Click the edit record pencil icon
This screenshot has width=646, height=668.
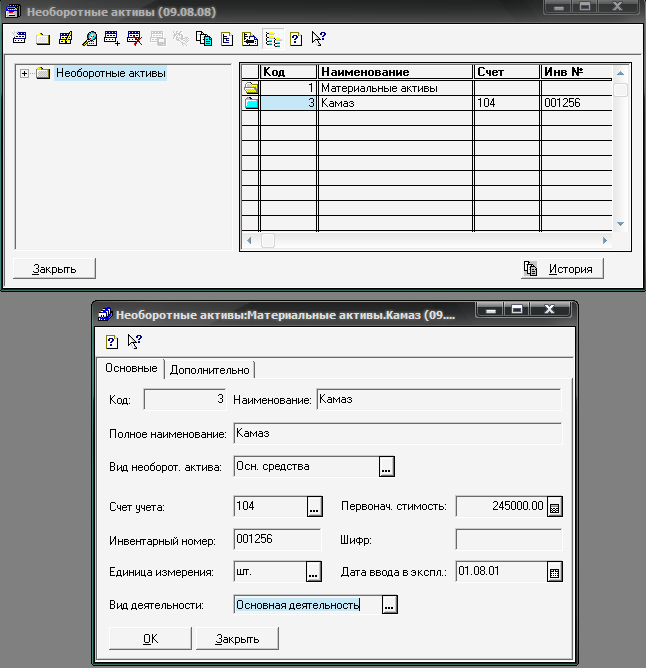tap(66, 38)
